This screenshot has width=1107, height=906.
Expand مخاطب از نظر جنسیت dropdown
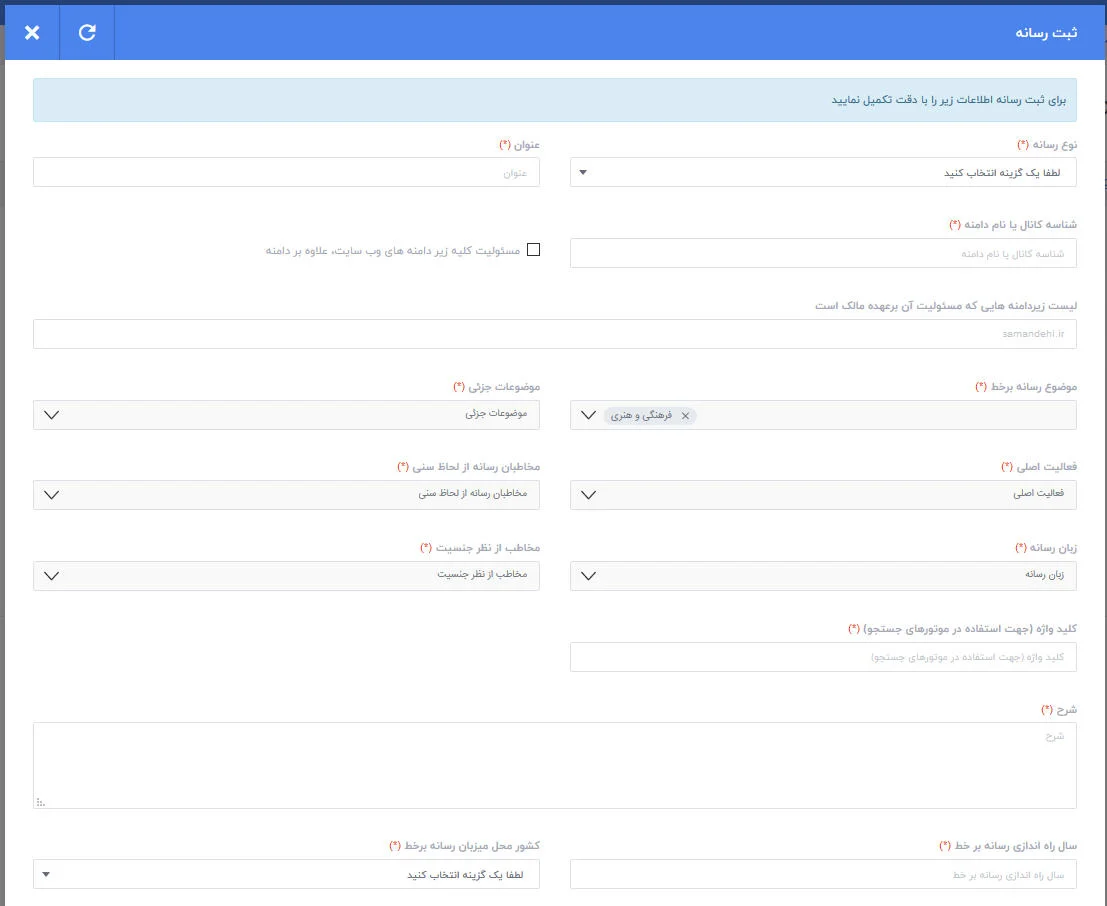point(286,576)
